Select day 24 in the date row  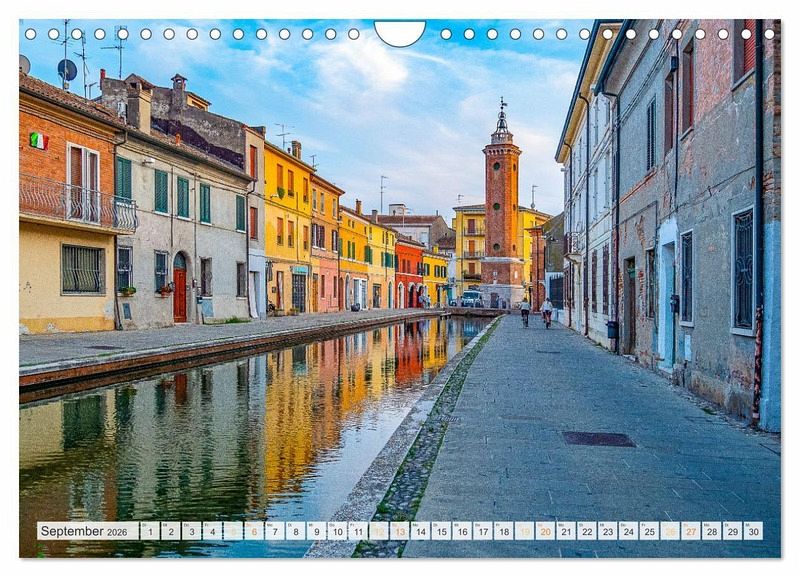click(628, 531)
